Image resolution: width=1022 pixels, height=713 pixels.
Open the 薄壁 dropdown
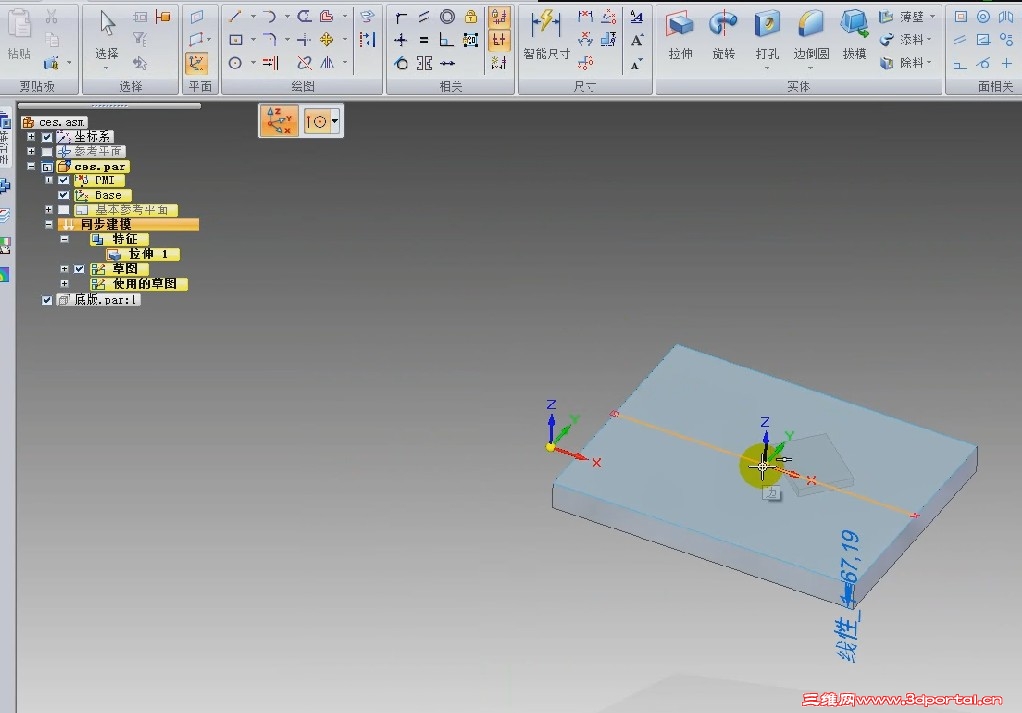coord(933,16)
